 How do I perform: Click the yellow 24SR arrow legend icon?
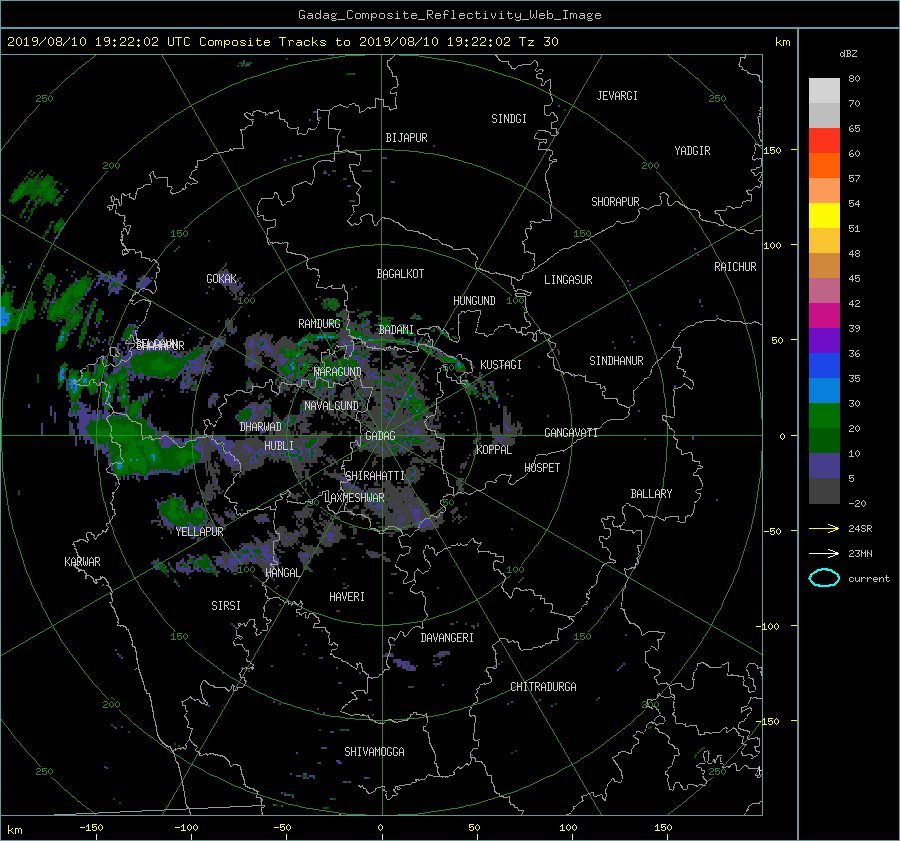coord(824,528)
